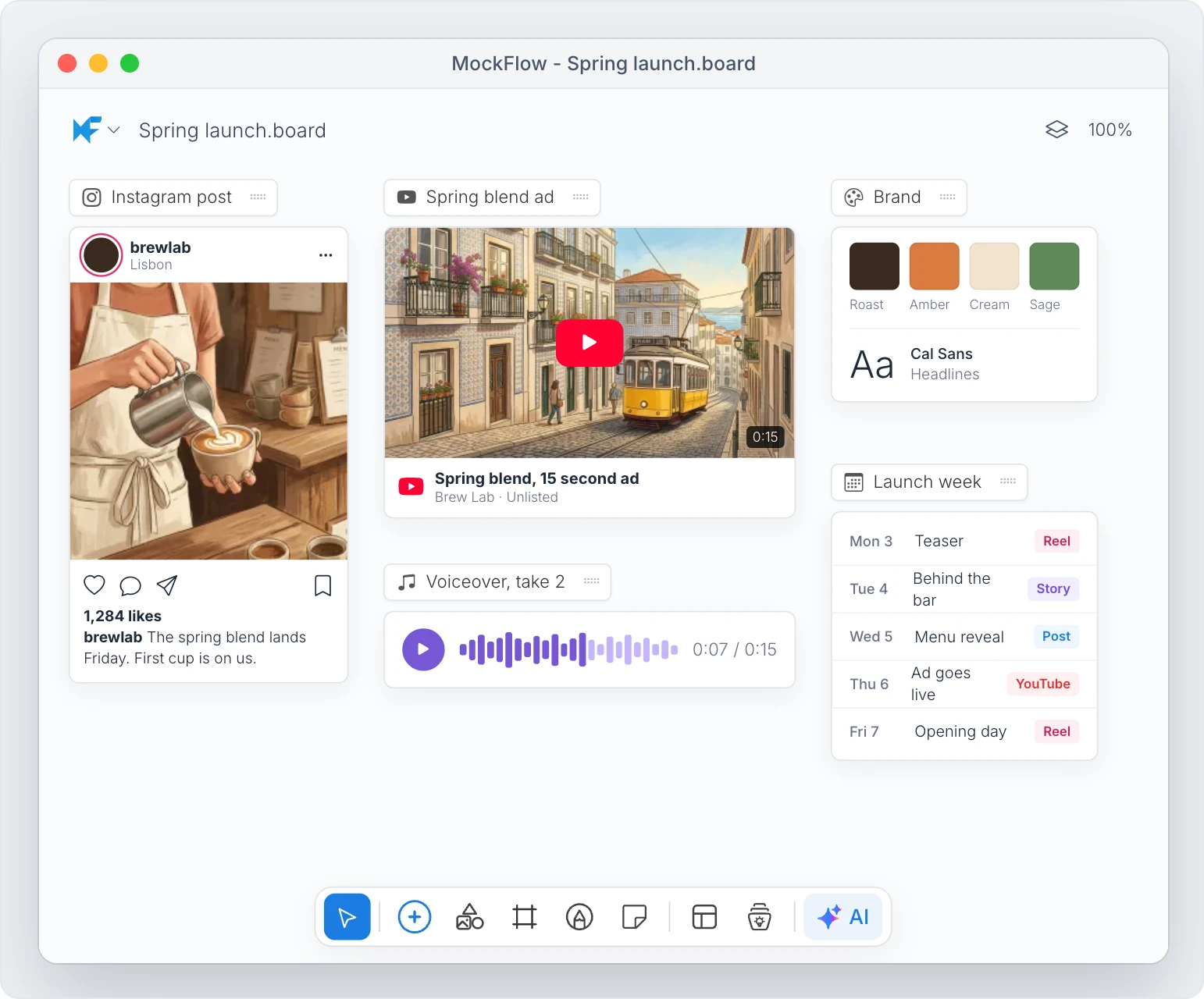1204x999 pixels.
Task: Seek within the voiceover waveform
Action: [x=568, y=649]
